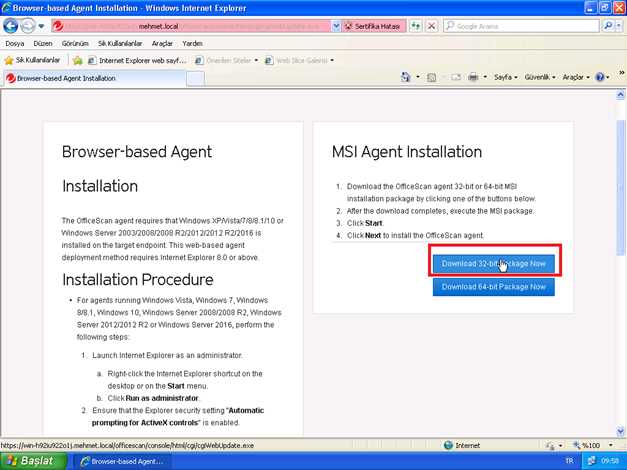
Task: Click the %100 zoom level control
Action: (587, 446)
